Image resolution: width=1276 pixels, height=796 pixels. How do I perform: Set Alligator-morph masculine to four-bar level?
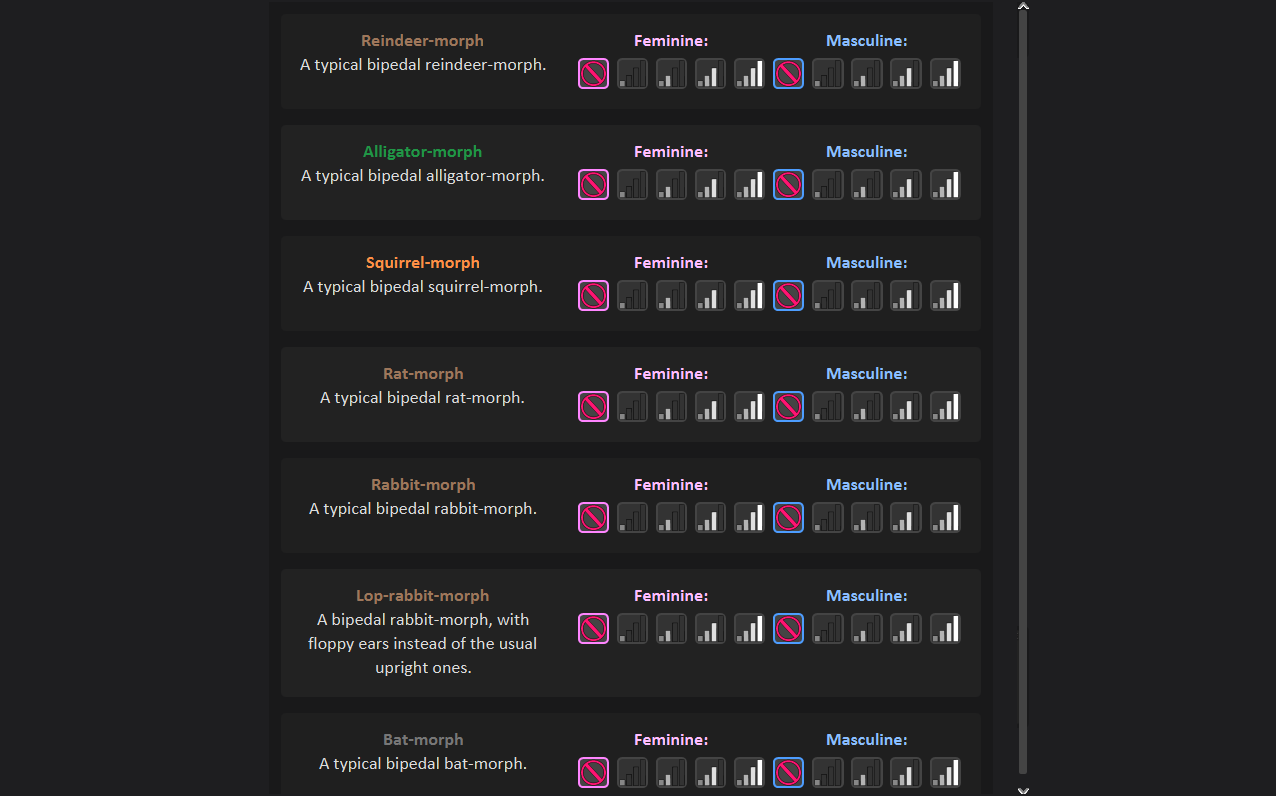pos(945,185)
